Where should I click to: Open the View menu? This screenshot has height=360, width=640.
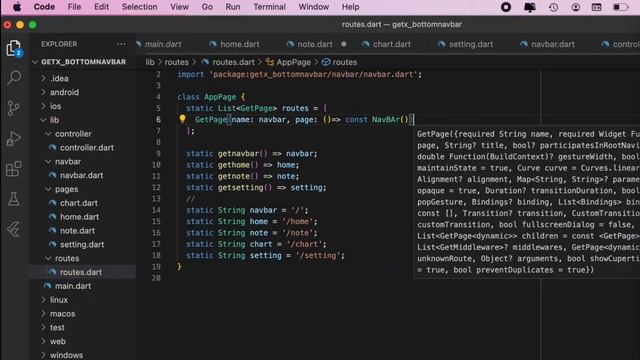pyautogui.click(x=179, y=7)
